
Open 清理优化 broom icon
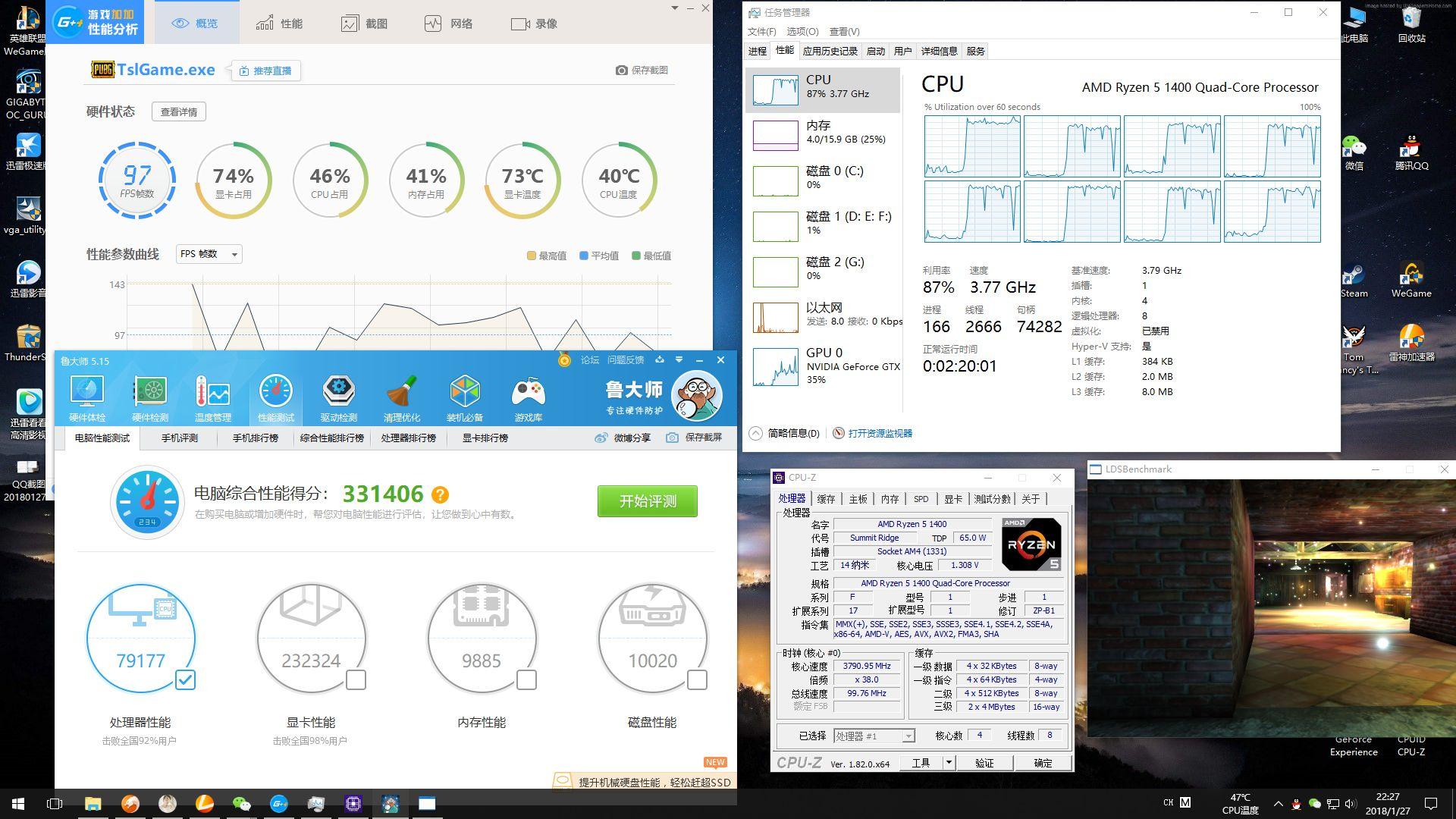coord(401,398)
